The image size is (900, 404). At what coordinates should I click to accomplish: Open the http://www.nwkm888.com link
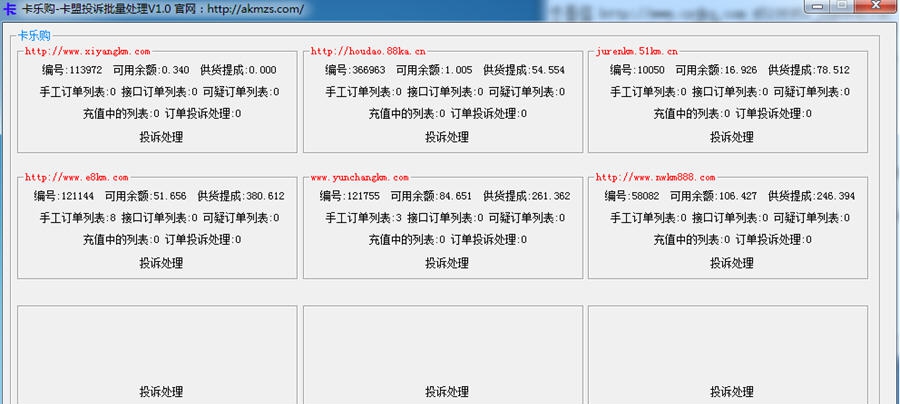click(655, 178)
